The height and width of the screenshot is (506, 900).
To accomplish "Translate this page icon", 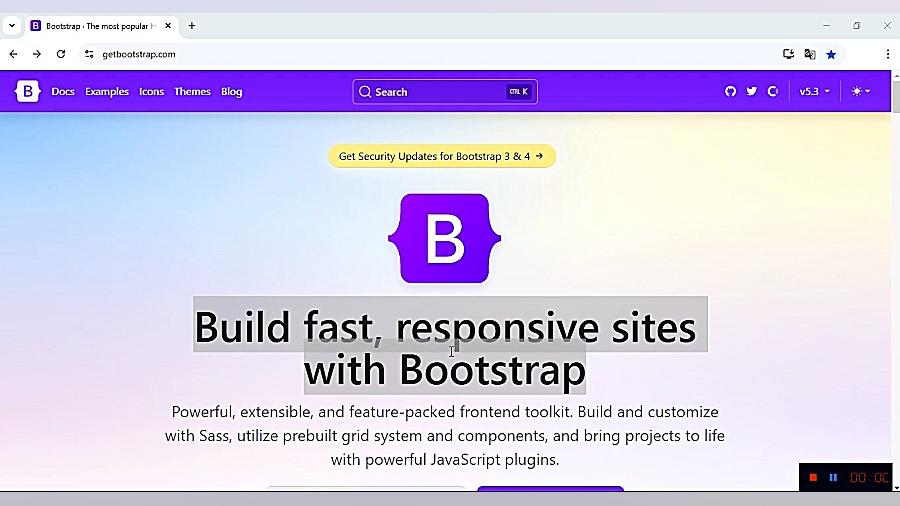I will (810, 54).
